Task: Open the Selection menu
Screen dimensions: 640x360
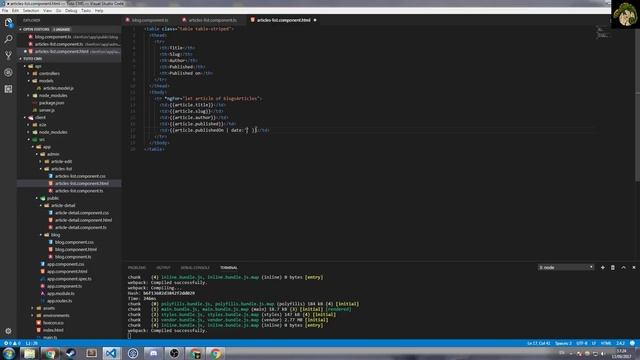Action: [x=31, y=11]
